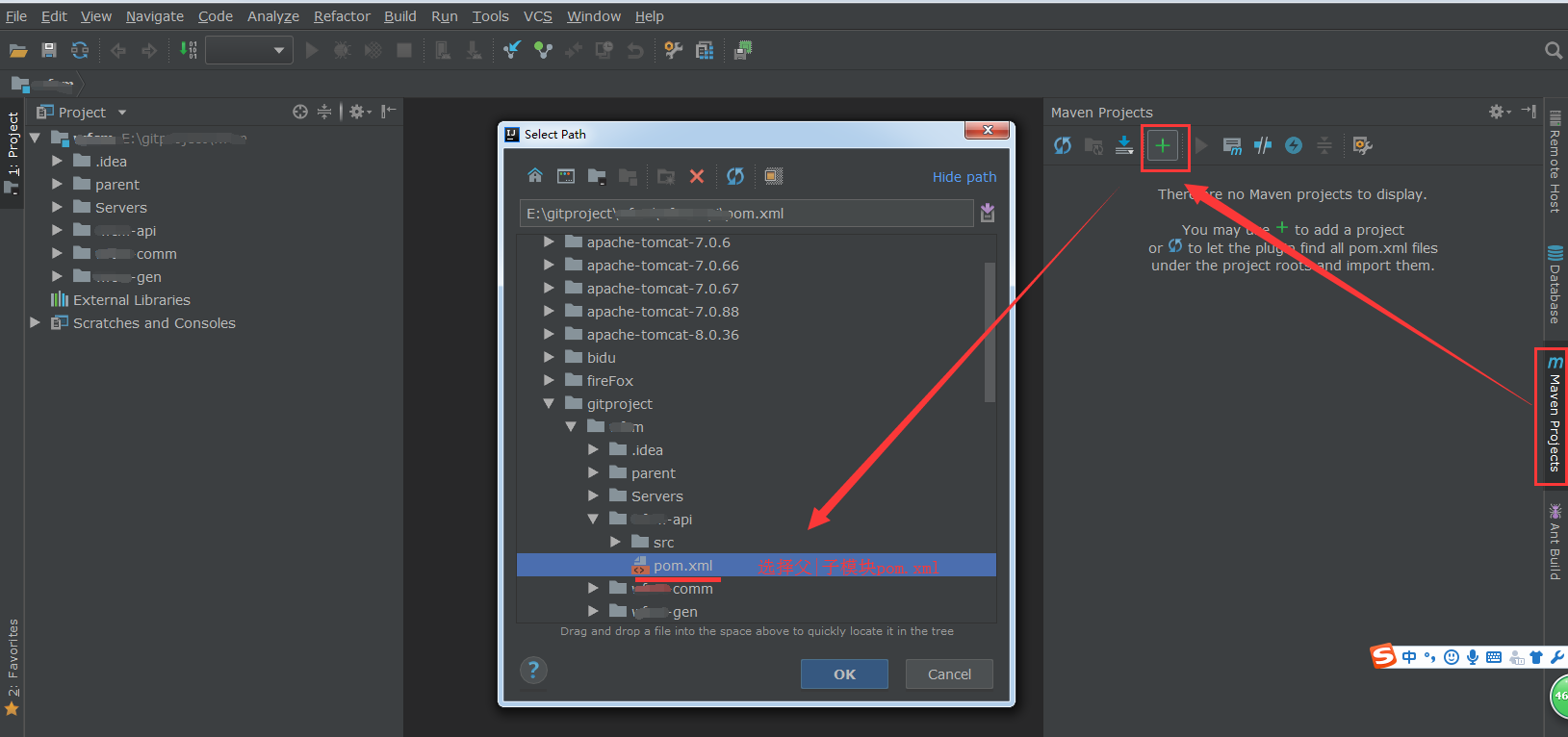This screenshot has width=1568, height=737.
Task: Open the Build menu
Action: point(400,16)
